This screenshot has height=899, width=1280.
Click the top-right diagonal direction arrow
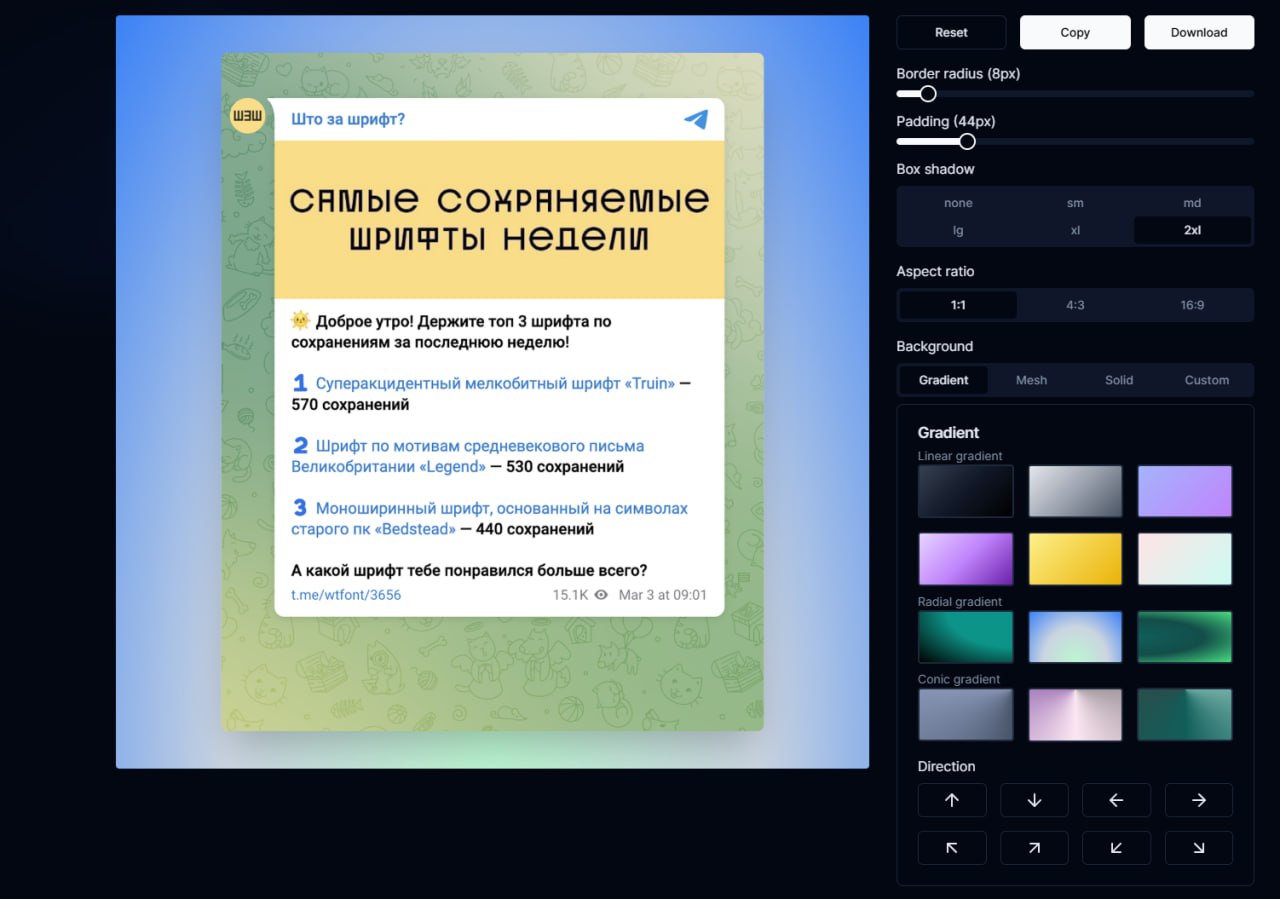click(x=1034, y=847)
